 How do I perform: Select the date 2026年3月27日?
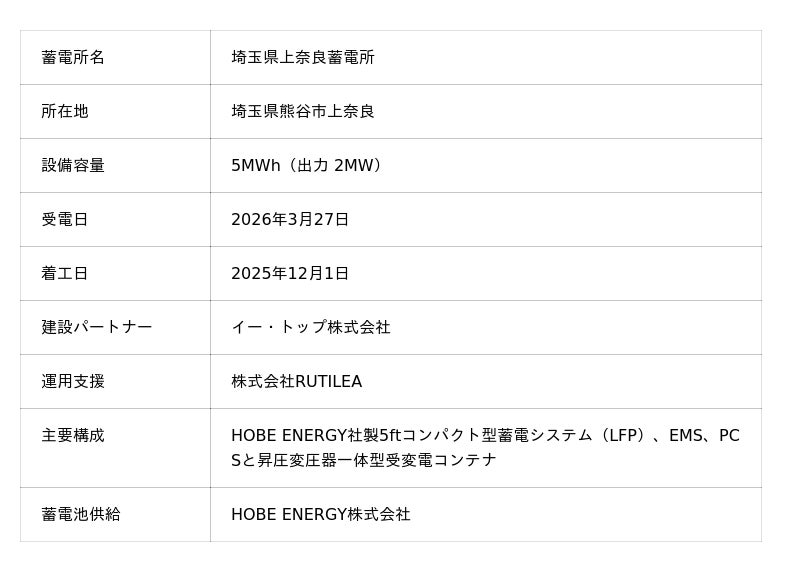(x=290, y=219)
